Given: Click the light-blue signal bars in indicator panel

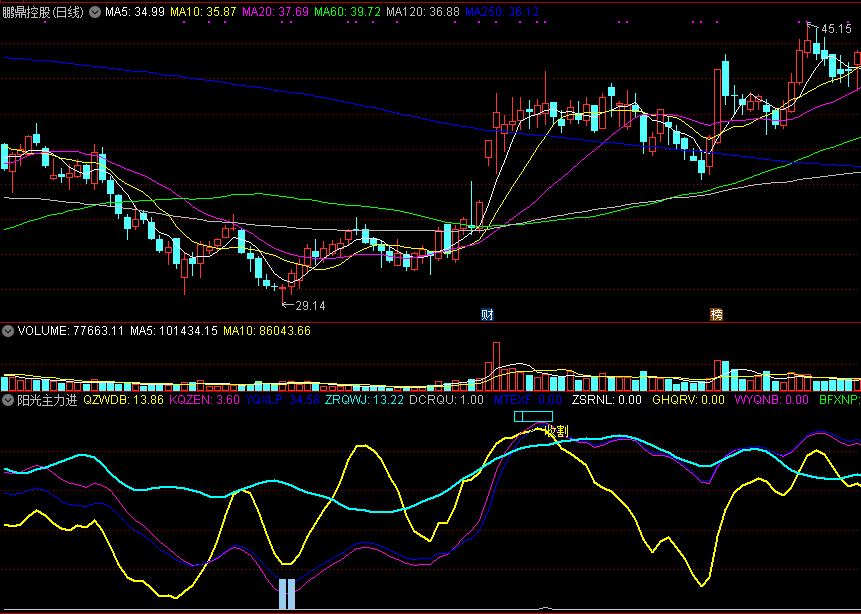Looking at the screenshot, I should pyautogui.click(x=287, y=594).
